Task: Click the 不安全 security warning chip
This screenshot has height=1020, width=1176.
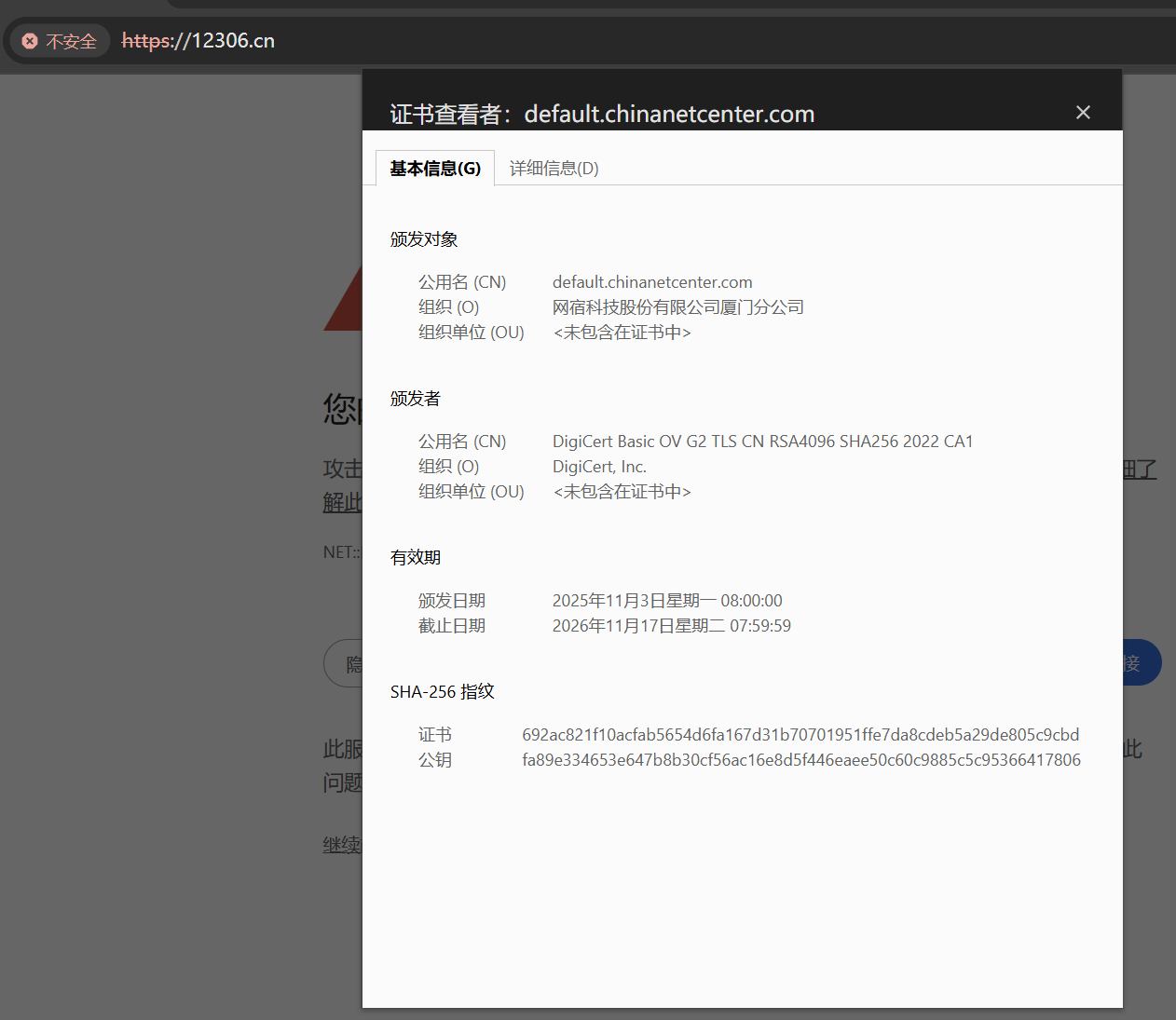Action: click(x=60, y=41)
